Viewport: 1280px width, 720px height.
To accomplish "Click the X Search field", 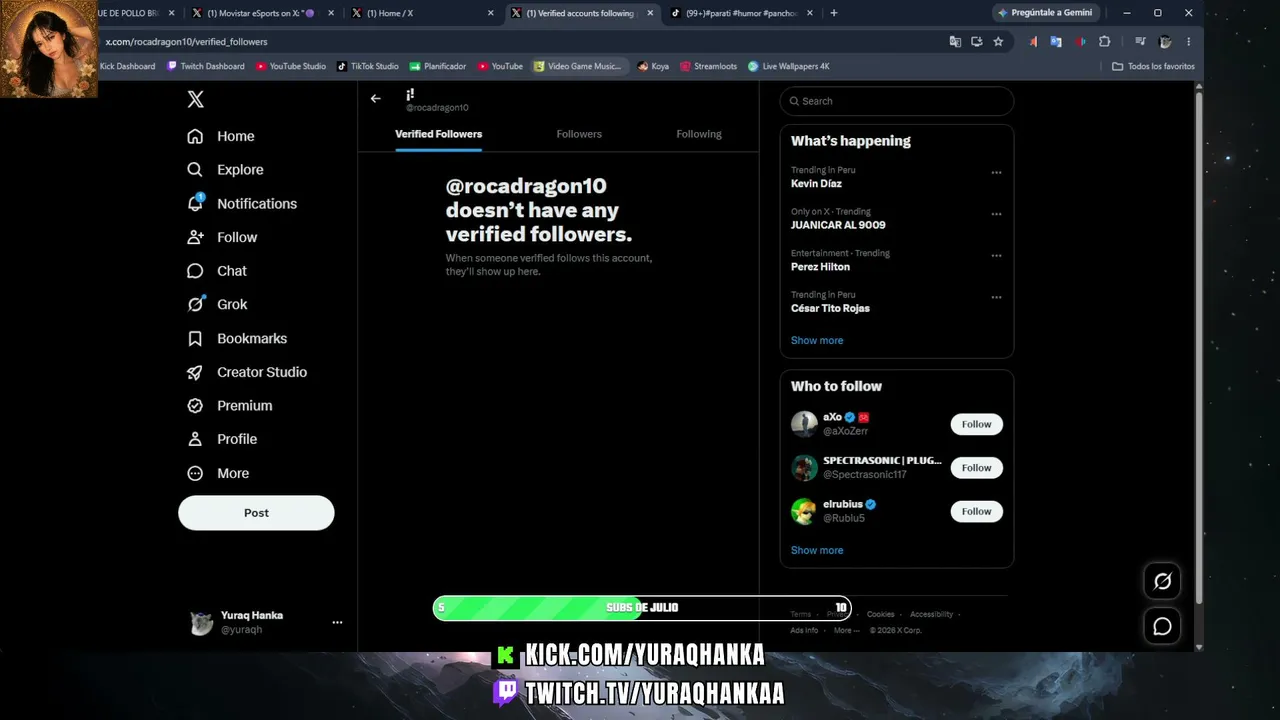I will pos(897,101).
